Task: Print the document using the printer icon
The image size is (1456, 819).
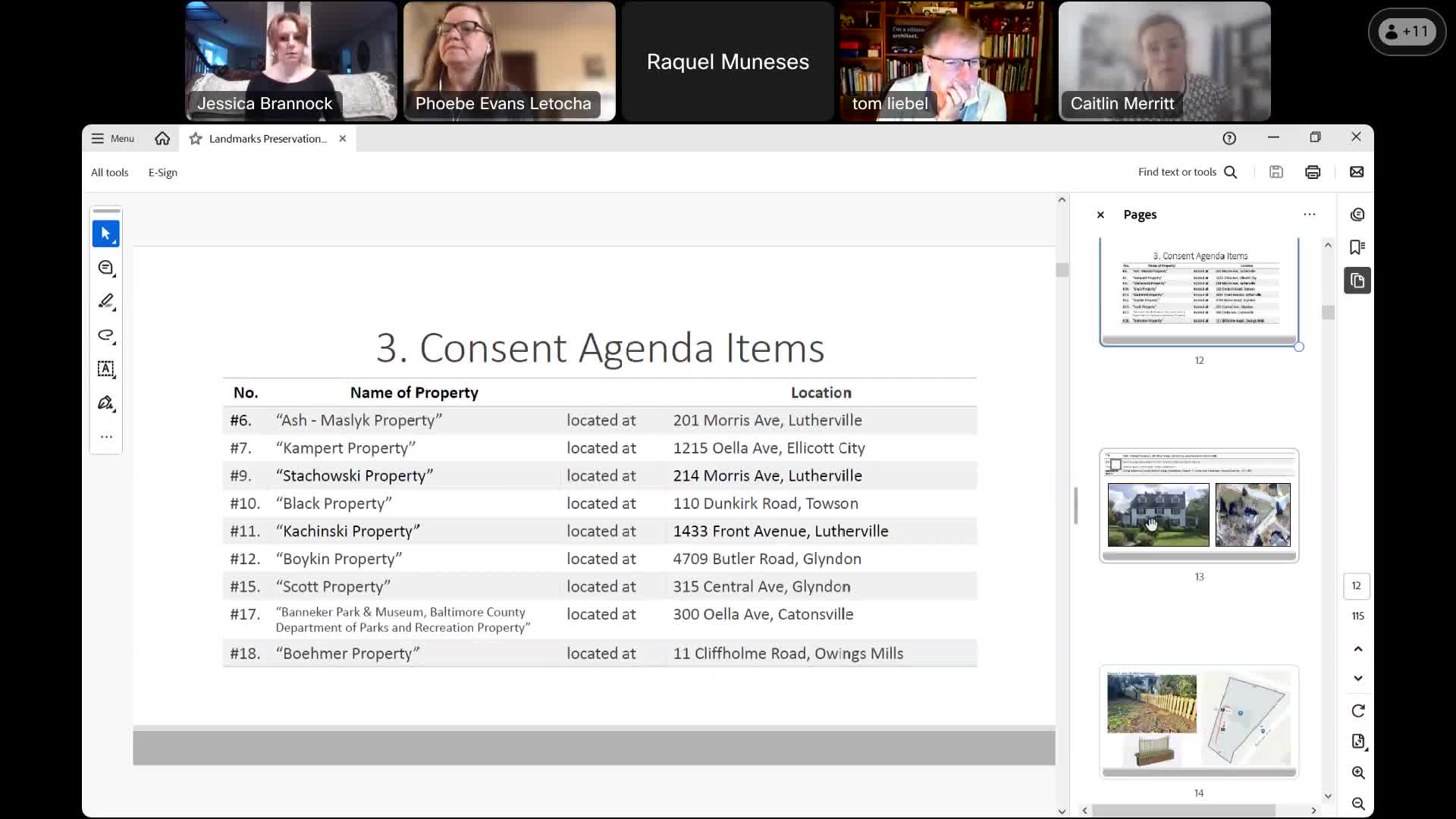Action: click(1313, 172)
